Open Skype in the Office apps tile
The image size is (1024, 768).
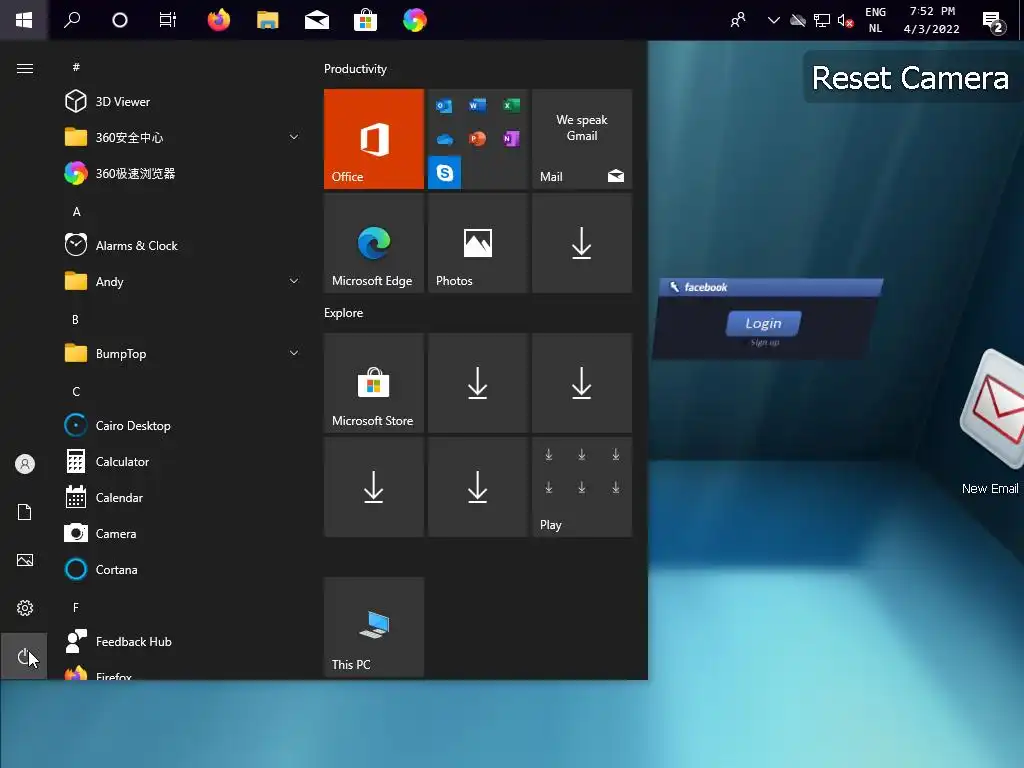pos(445,172)
